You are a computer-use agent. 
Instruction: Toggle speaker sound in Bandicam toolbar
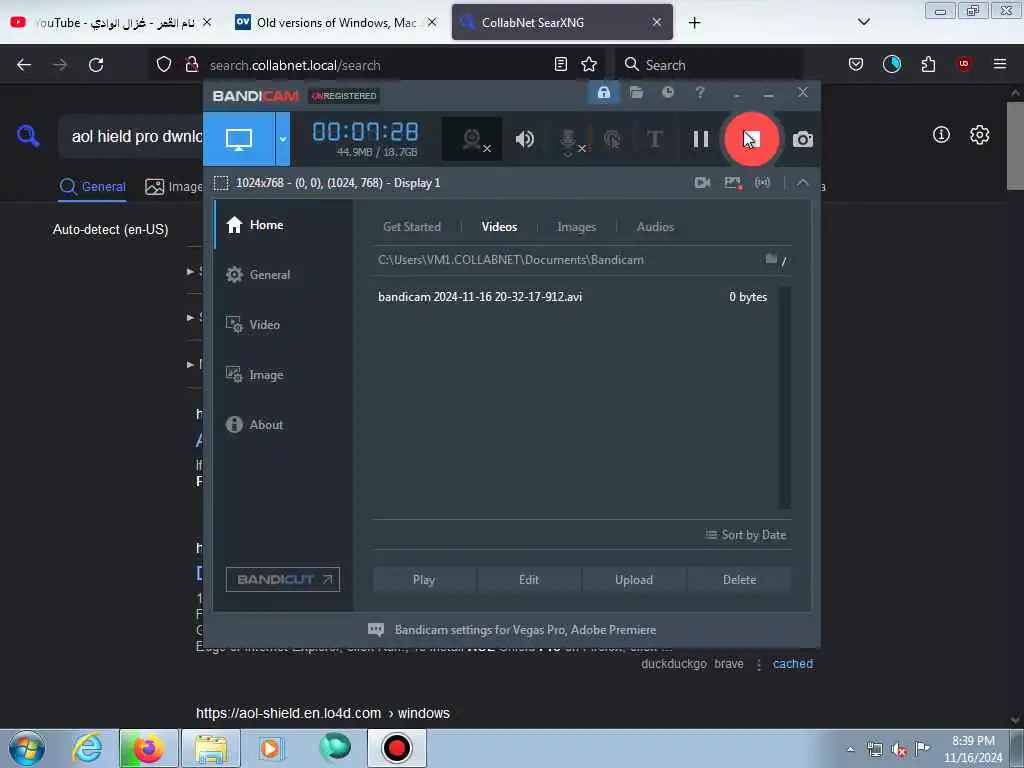pyautogui.click(x=524, y=139)
